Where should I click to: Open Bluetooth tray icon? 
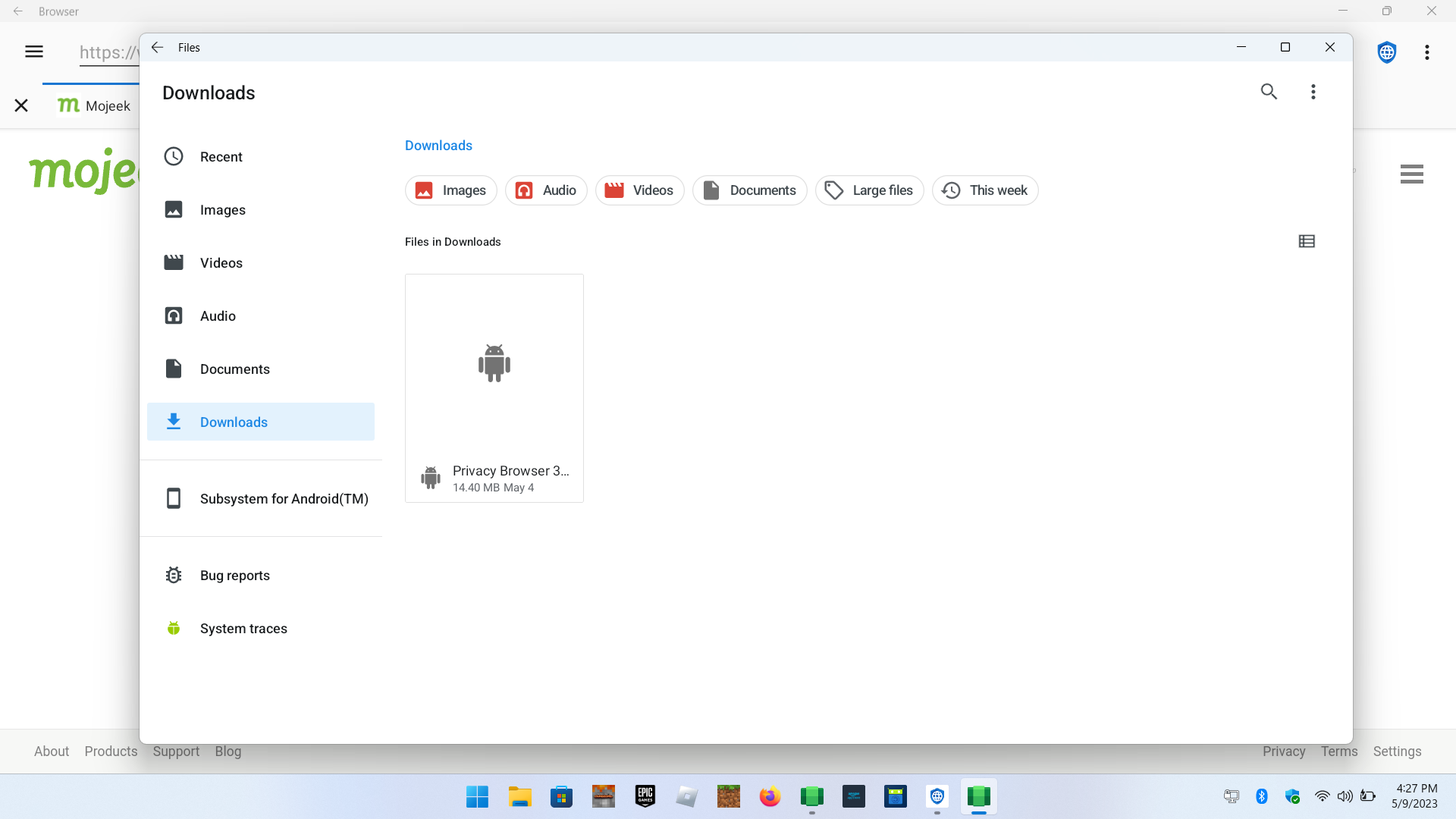[x=1262, y=796]
